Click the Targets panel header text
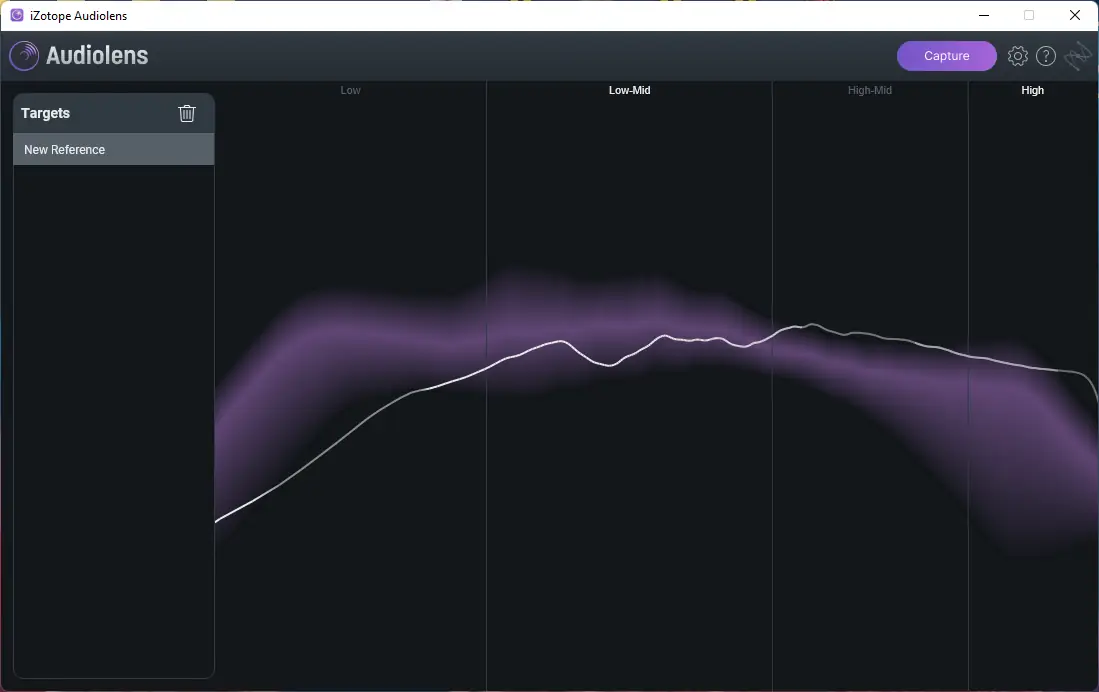Image resolution: width=1099 pixels, height=692 pixels. [x=46, y=114]
